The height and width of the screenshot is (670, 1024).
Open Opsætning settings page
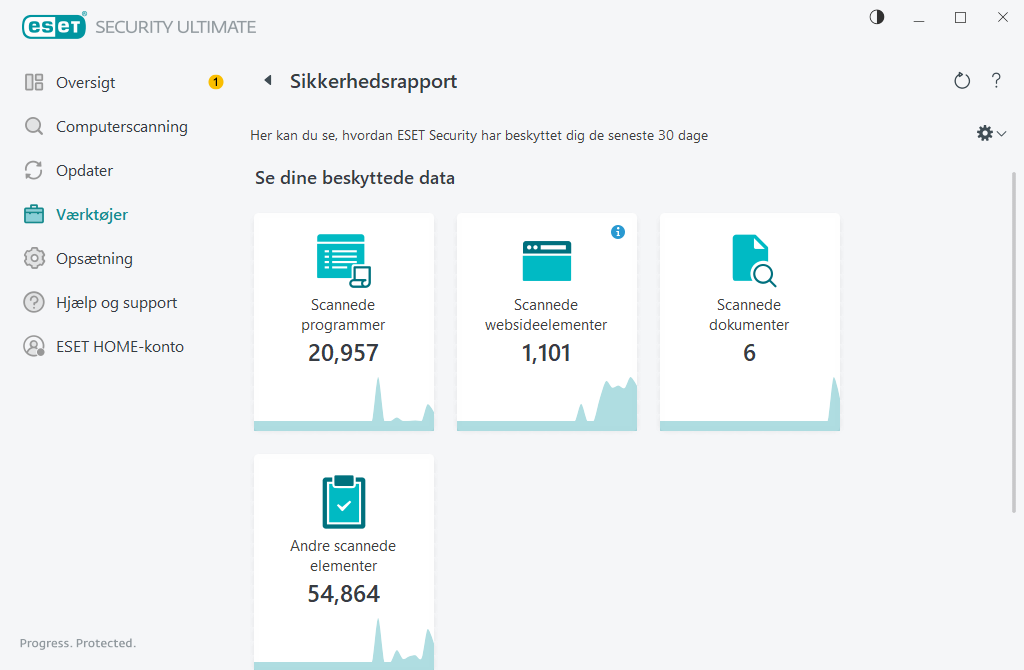[94, 259]
